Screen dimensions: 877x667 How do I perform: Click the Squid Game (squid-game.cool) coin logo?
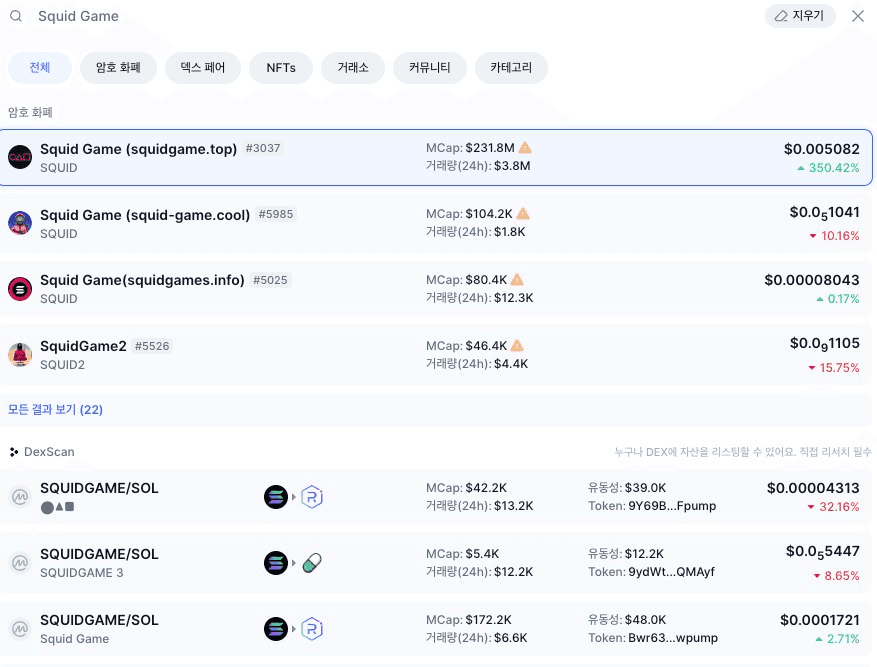(20, 223)
